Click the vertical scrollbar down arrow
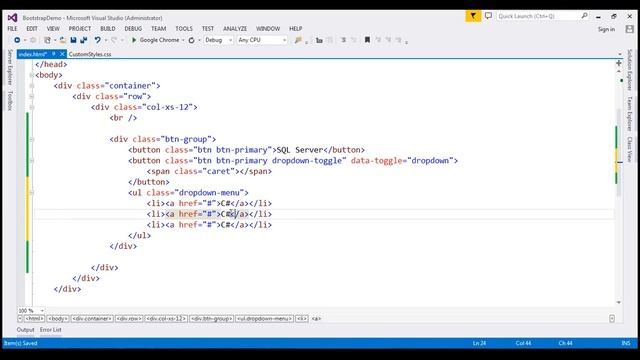Screen dimensions: 640x360 619,302
